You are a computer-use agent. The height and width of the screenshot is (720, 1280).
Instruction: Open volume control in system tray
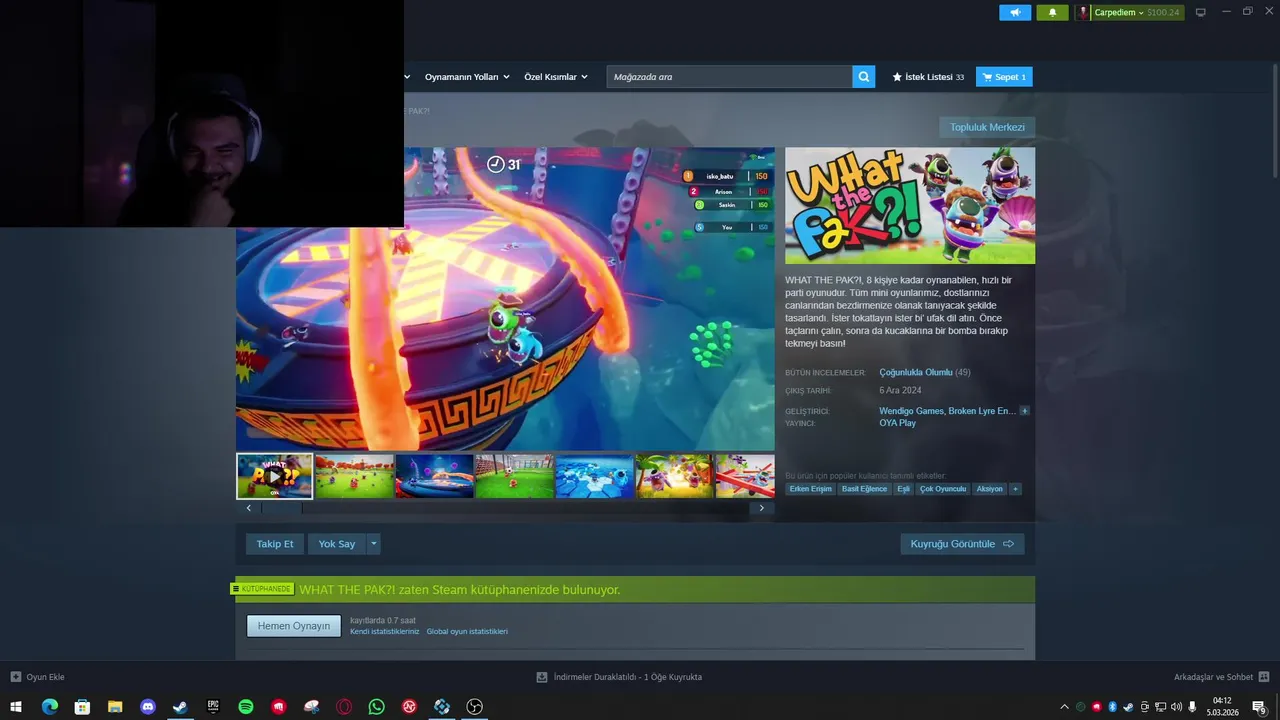point(1176,707)
